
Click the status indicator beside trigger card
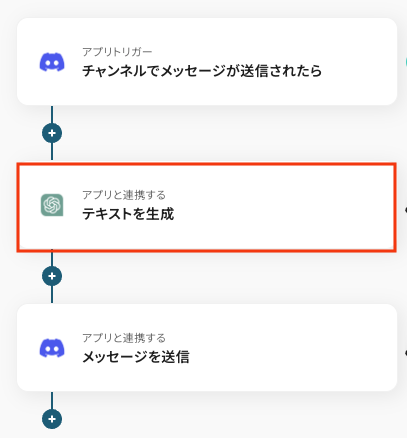pos(406,62)
